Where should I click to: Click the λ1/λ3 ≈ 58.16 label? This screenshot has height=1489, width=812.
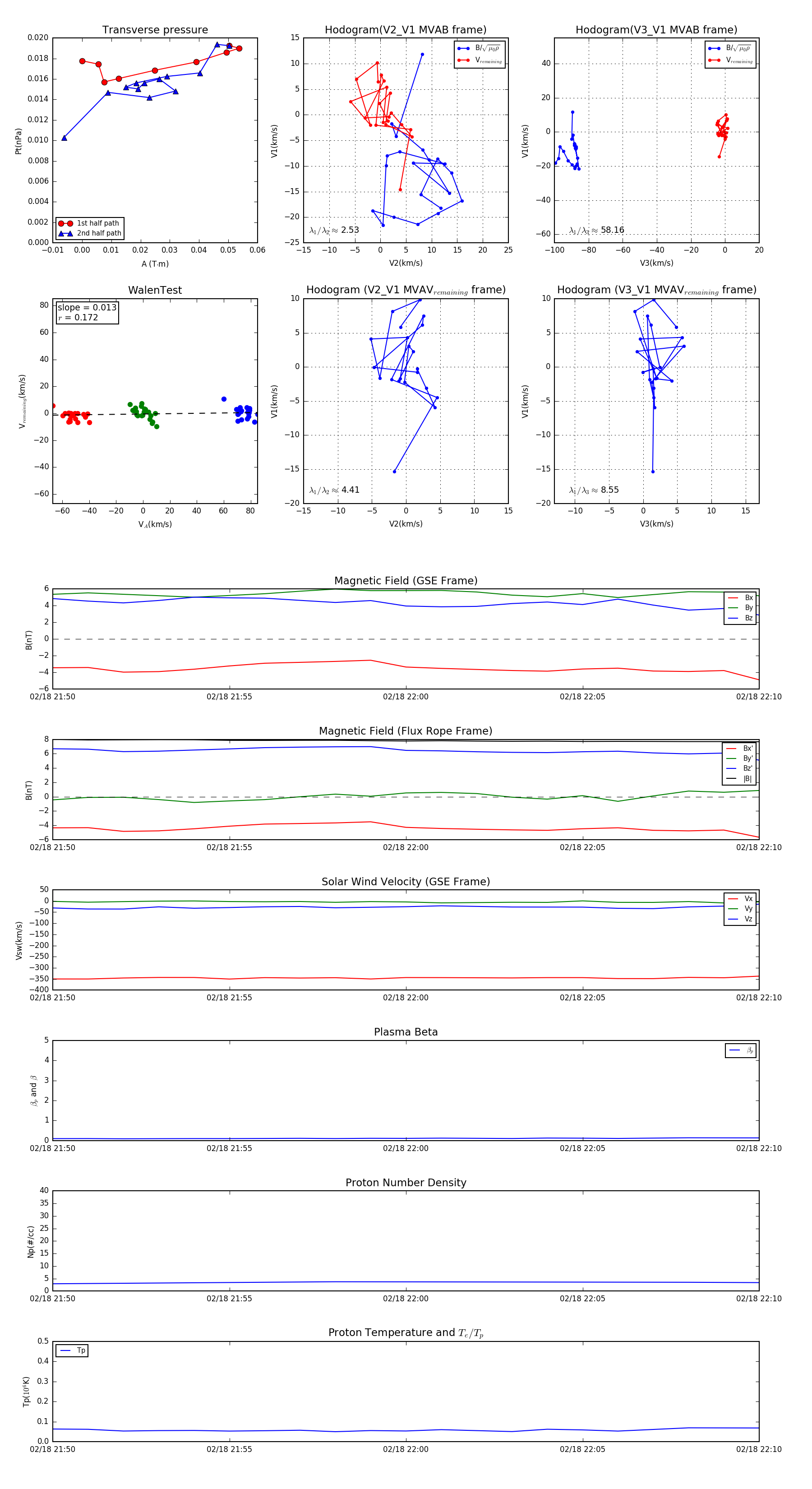(596, 230)
